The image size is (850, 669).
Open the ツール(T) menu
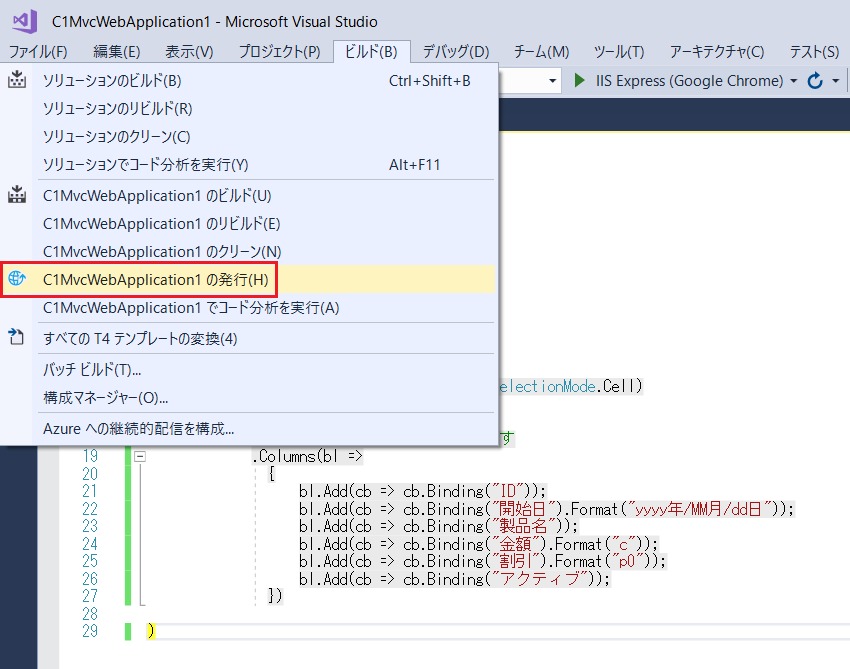click(619, 52)
